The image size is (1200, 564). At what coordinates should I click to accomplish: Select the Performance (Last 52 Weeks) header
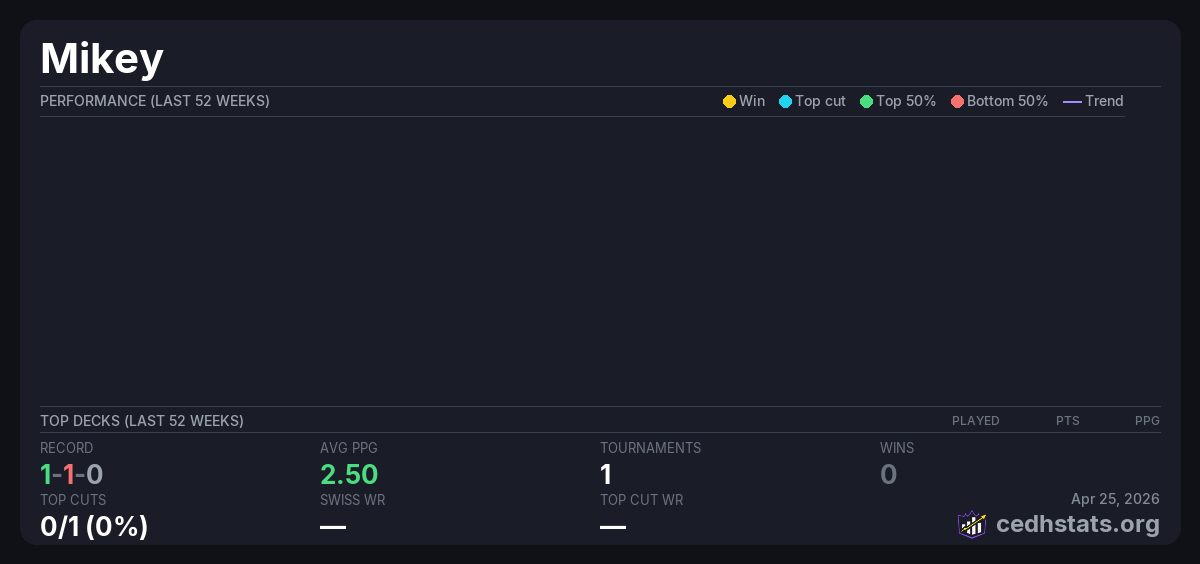(155, 101)
